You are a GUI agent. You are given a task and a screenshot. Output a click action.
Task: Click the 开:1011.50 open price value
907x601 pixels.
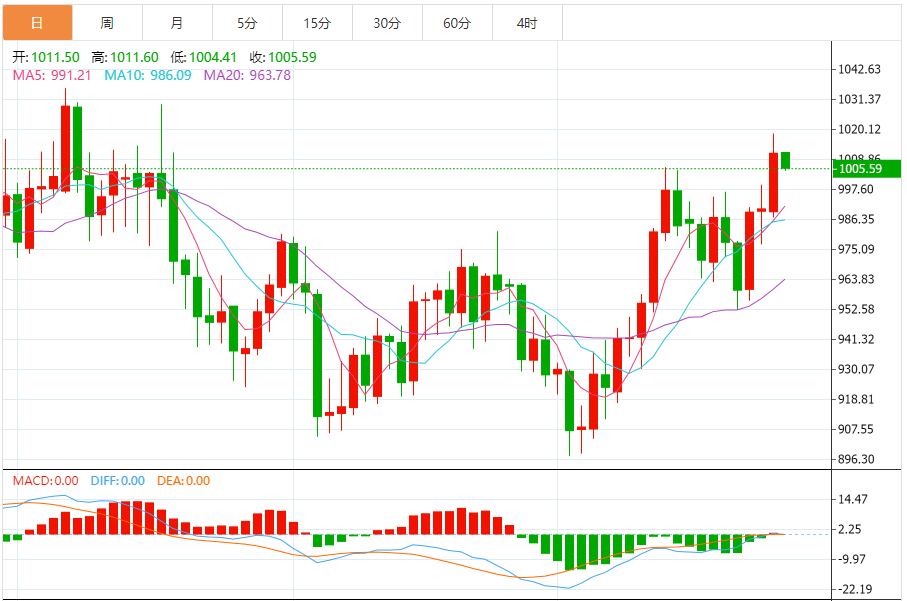pyautogui.click(x=46, y=57)
